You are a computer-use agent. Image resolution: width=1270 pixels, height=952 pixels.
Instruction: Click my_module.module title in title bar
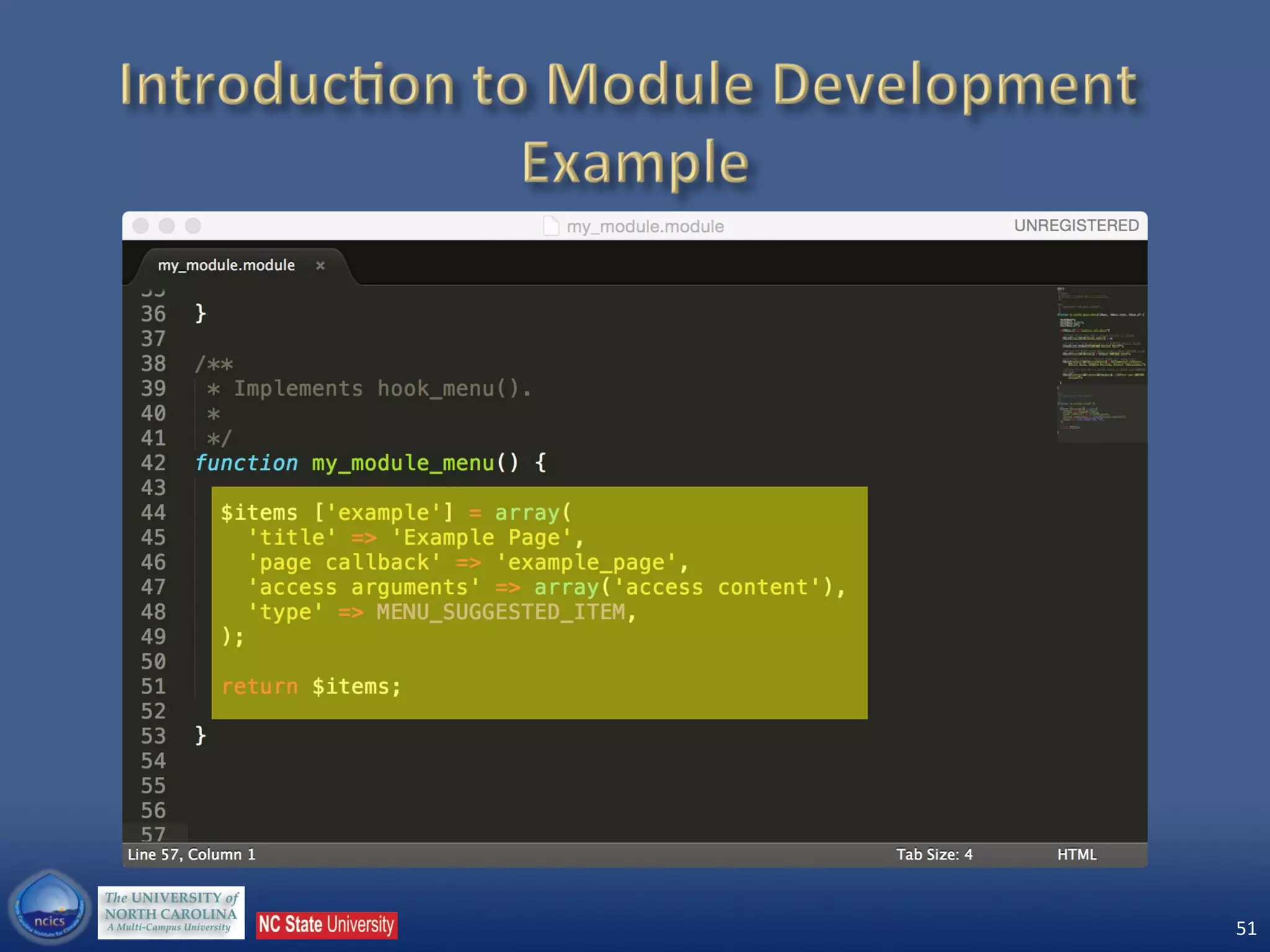[645, 226]
